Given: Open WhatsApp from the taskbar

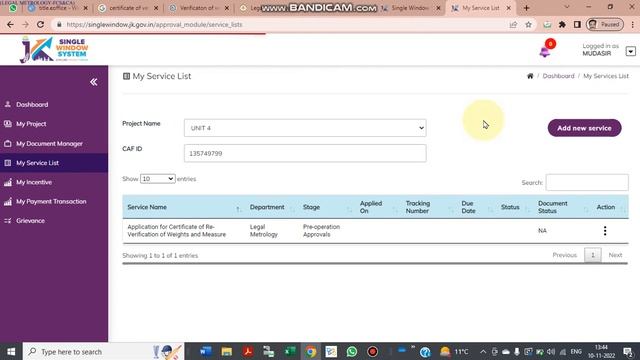Looking at the screenshot, I should (352, 351).
